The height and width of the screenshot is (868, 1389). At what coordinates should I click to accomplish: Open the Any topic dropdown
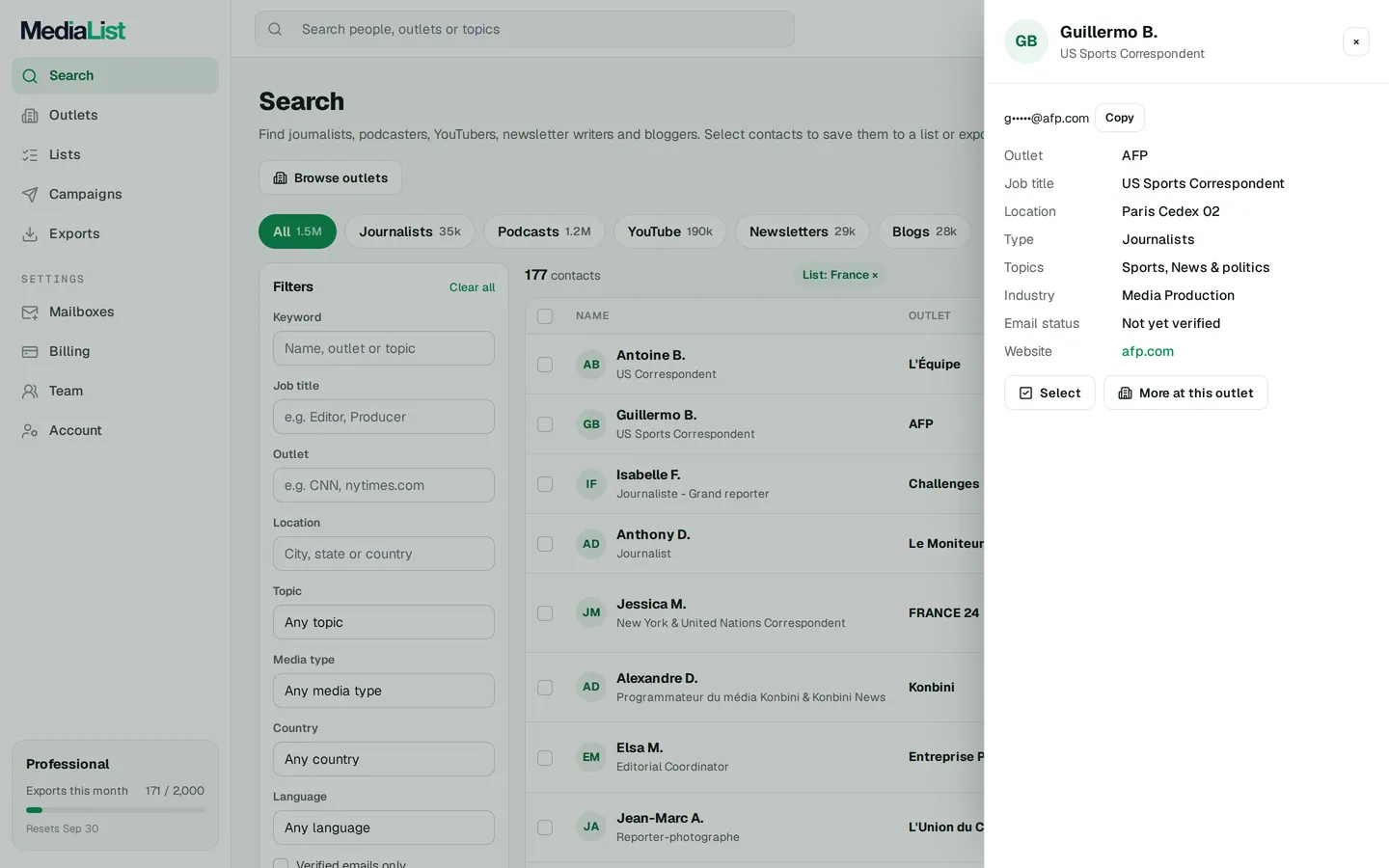coord(384,622)
